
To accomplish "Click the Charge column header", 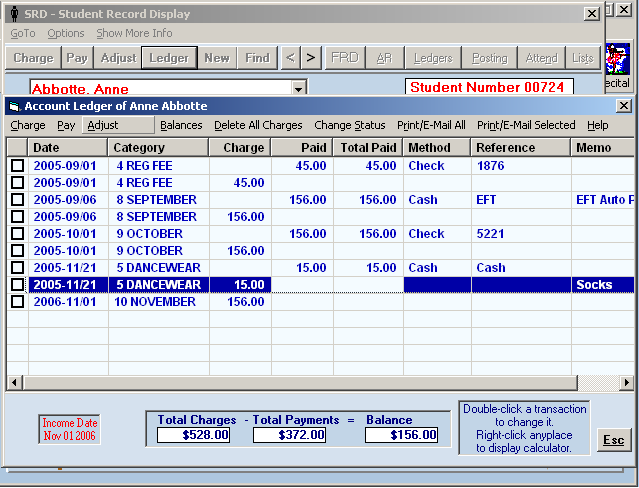I will [240, 148].
